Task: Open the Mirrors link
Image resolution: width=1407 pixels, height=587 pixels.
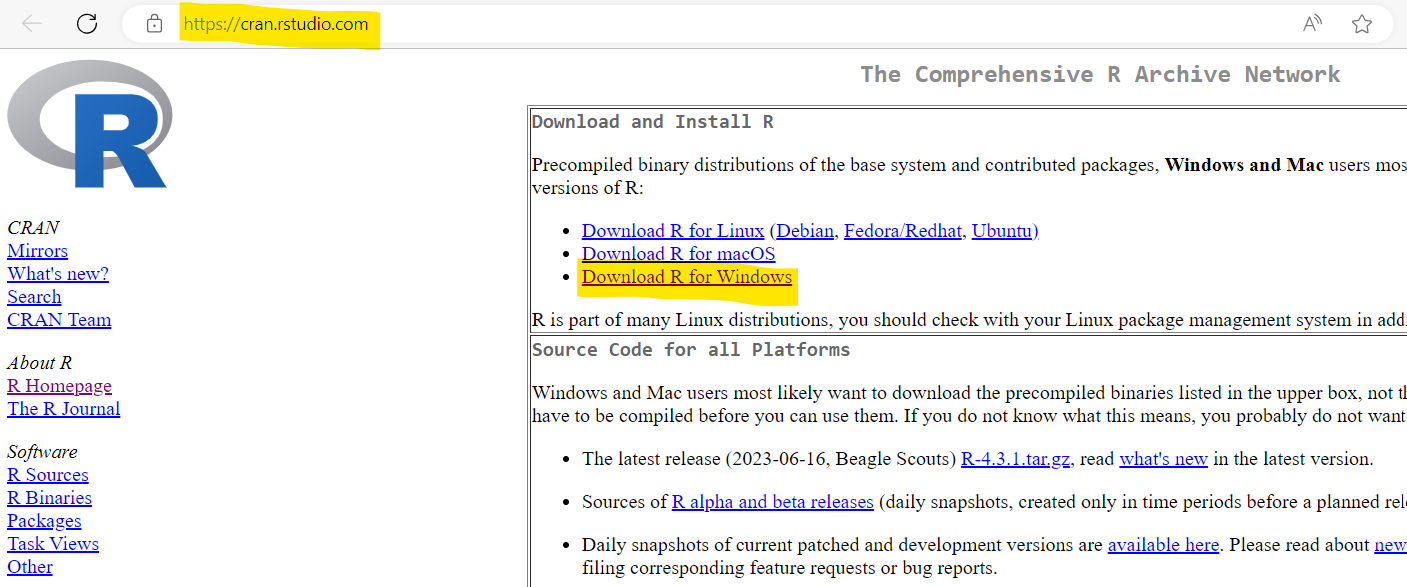Action: click(37, 251)
